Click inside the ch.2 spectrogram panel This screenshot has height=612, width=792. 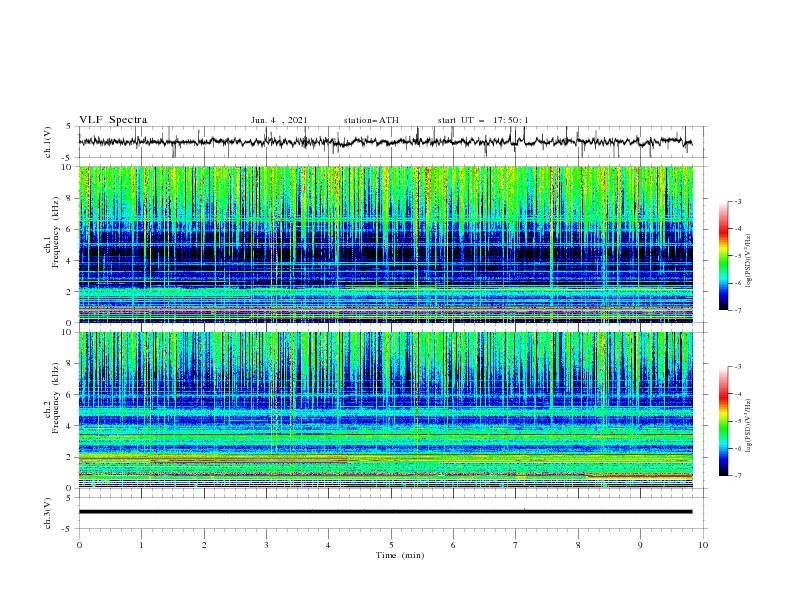385,410
